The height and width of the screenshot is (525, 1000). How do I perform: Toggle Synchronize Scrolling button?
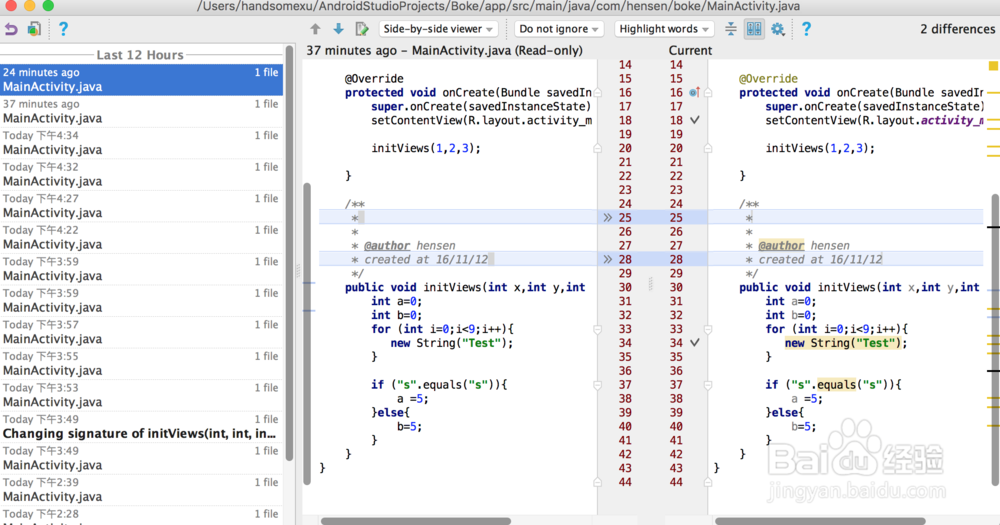[754, 29]
